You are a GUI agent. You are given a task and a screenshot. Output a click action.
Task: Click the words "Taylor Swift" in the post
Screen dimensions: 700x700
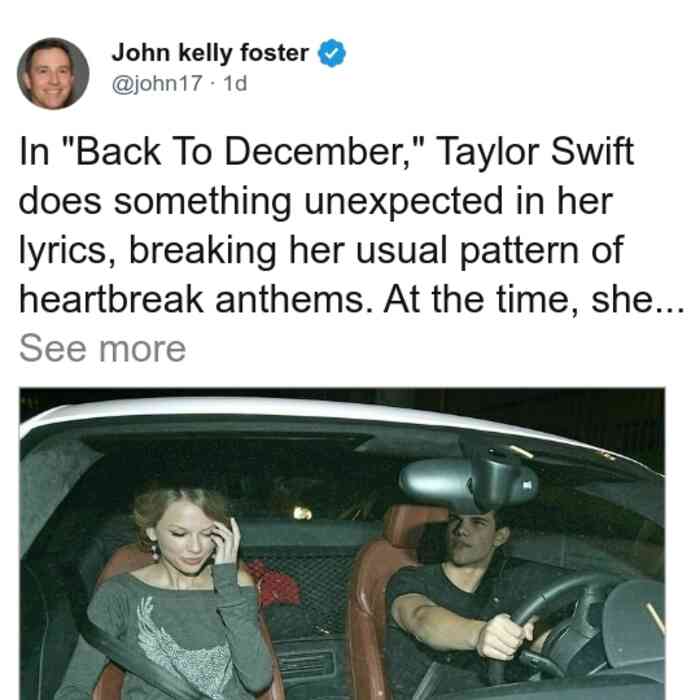(x=535, y=153)
